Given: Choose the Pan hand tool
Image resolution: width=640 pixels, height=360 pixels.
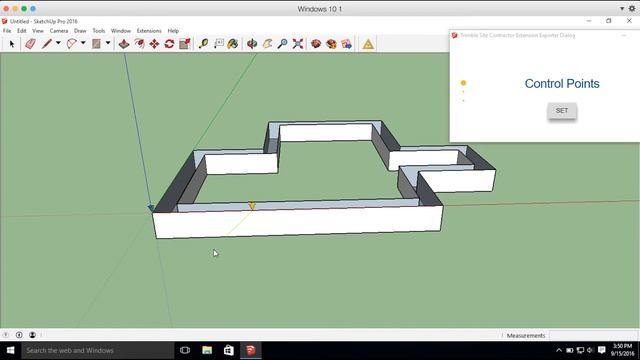Looking at the screenshot, I should [267, 44].
